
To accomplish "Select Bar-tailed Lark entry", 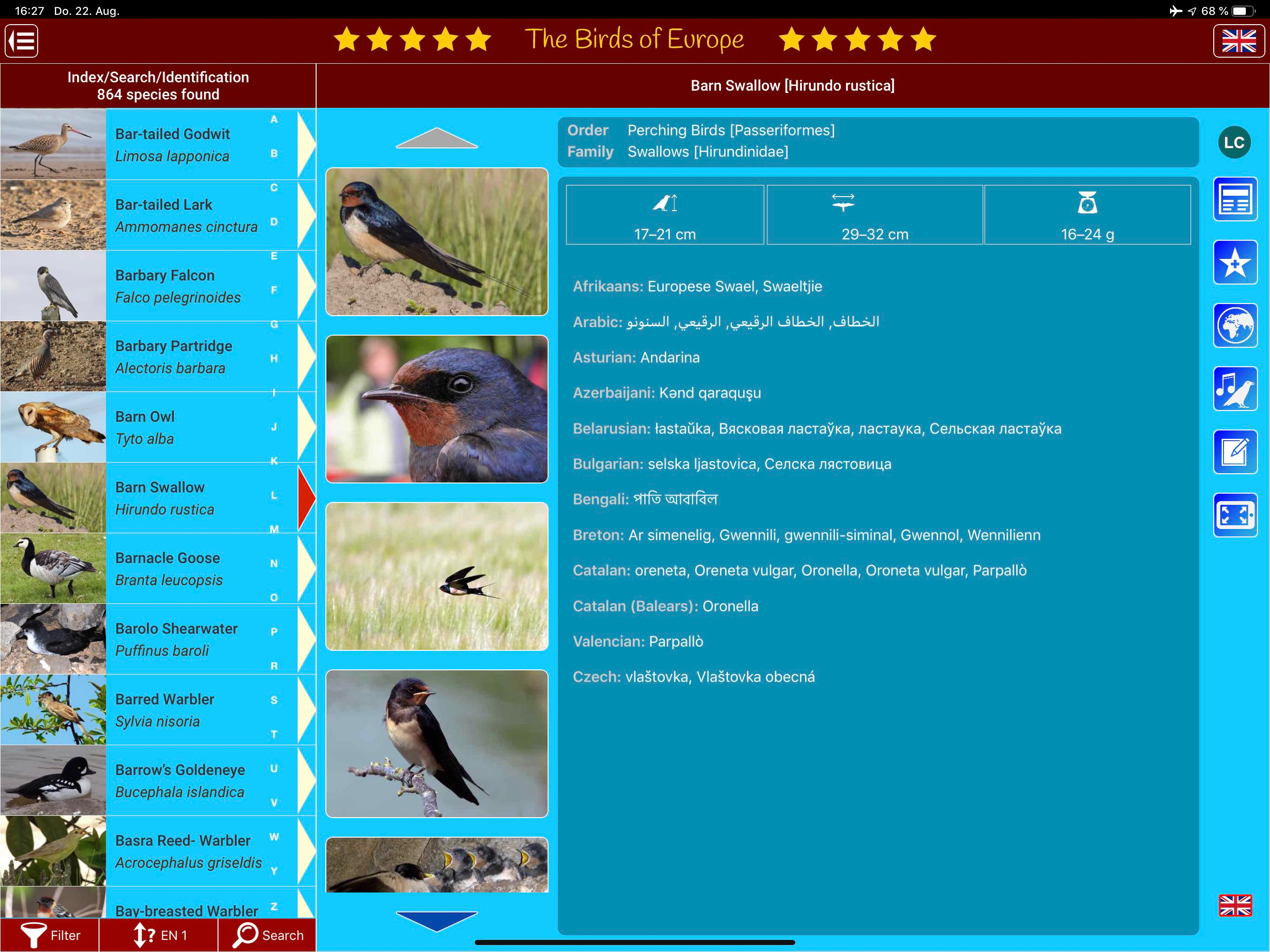I will tap(158, 215).
